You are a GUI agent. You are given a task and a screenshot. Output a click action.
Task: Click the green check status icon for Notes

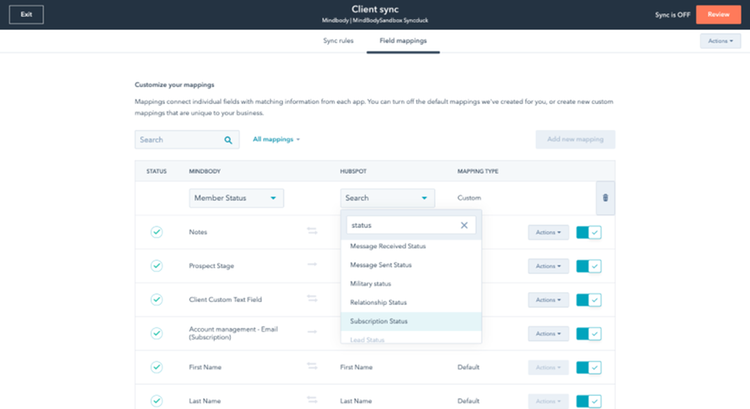(x=156, y=232)
